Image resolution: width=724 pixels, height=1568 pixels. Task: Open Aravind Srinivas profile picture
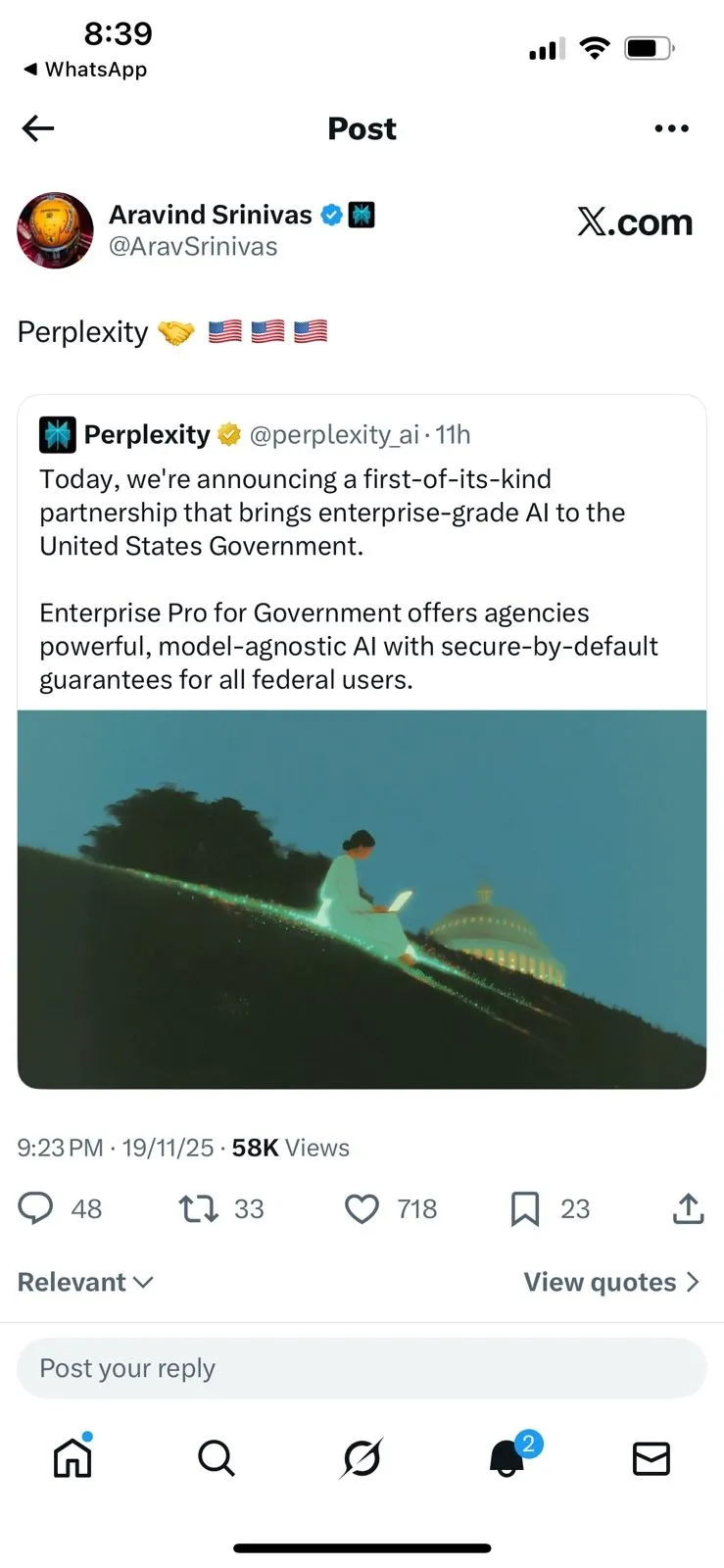[55, 230]
